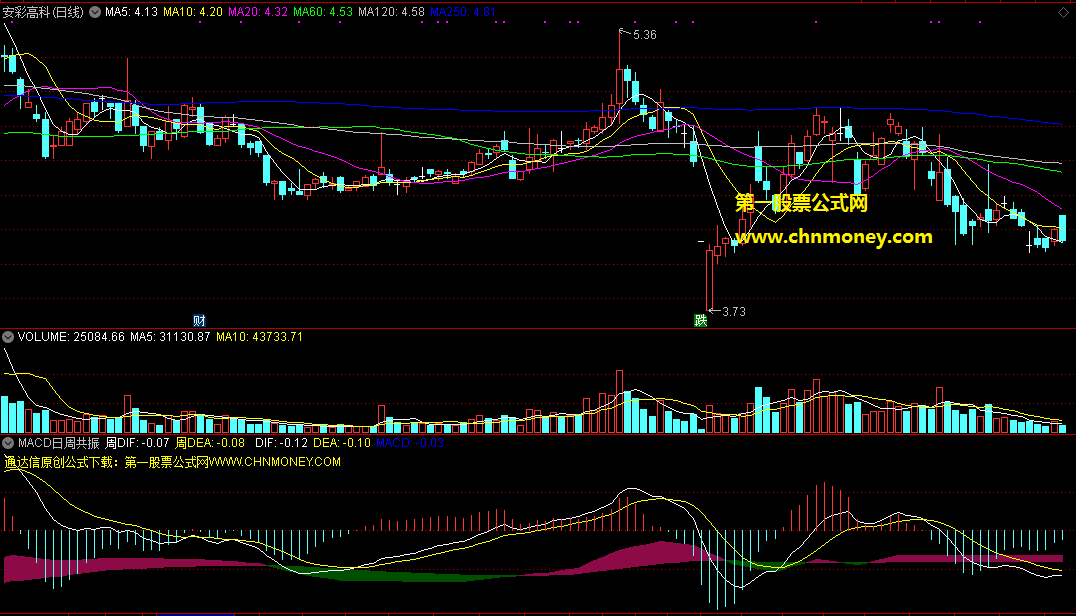The height and width of the screenshot is (616, 1076).
Task: Click the diamond icon at chart top-right
Action: (1063, 12)
